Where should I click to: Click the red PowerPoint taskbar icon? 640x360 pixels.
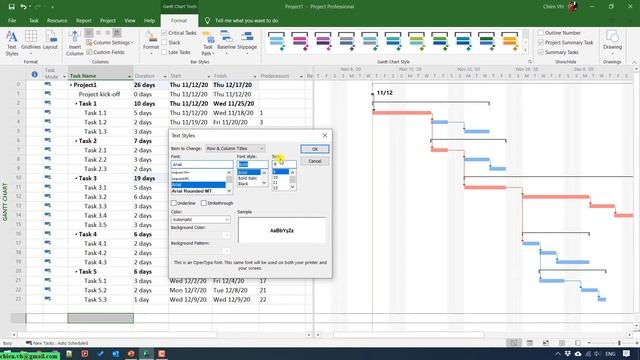[x=131, y=353]
